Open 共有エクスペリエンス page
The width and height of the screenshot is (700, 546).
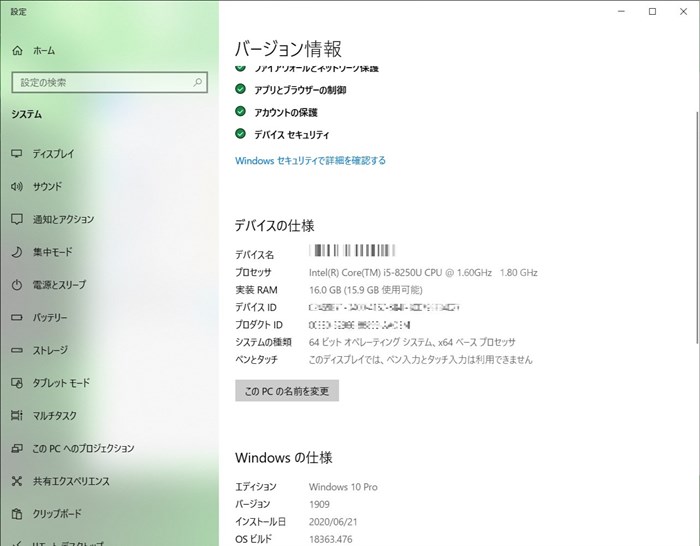click(71, 481)
